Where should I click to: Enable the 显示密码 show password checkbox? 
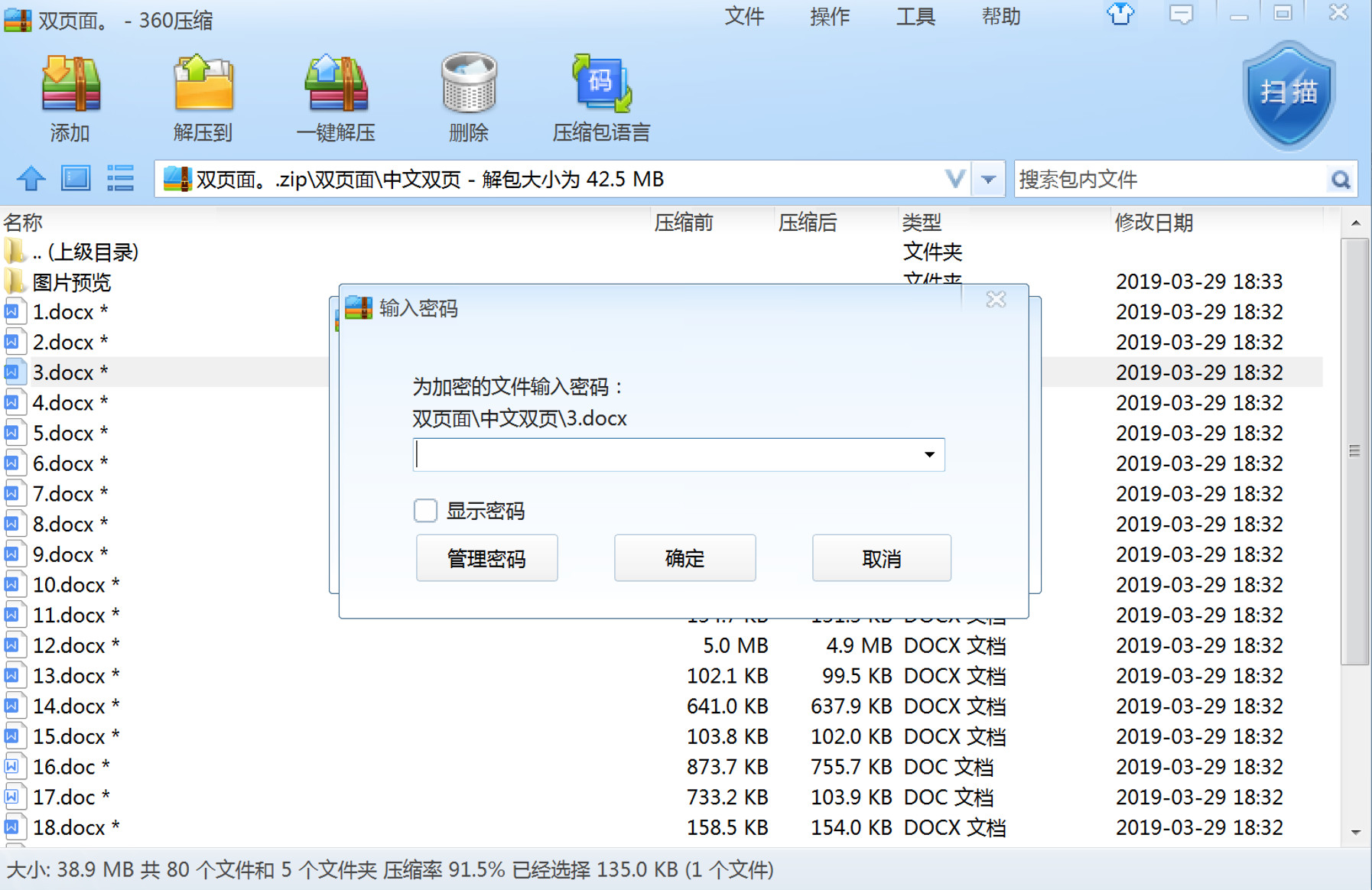[425, 510]
